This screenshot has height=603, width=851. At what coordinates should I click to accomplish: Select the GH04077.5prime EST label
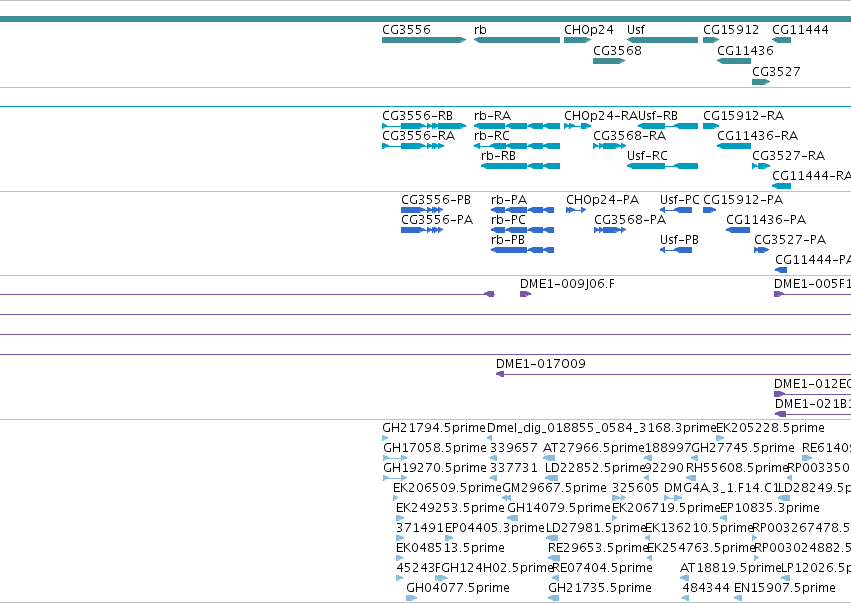[x=458, y=588]
